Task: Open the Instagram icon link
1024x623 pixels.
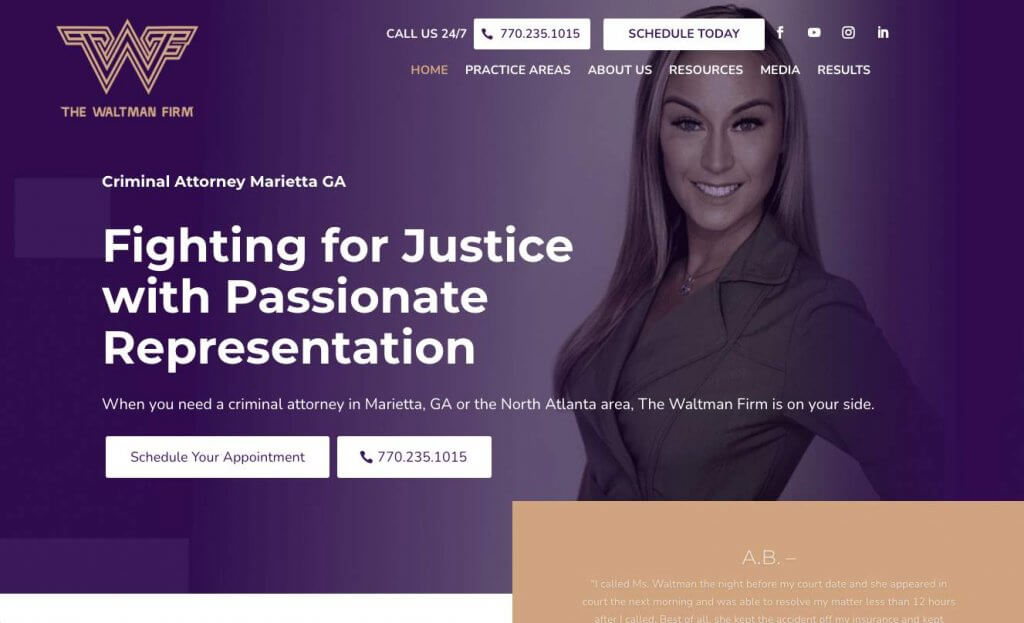Action: coord(848,33)
